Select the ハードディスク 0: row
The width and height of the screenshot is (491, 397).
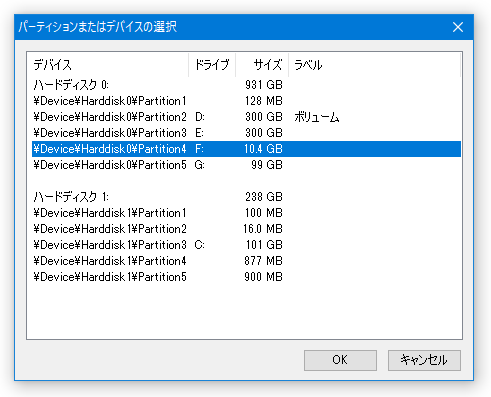(246, 85)
